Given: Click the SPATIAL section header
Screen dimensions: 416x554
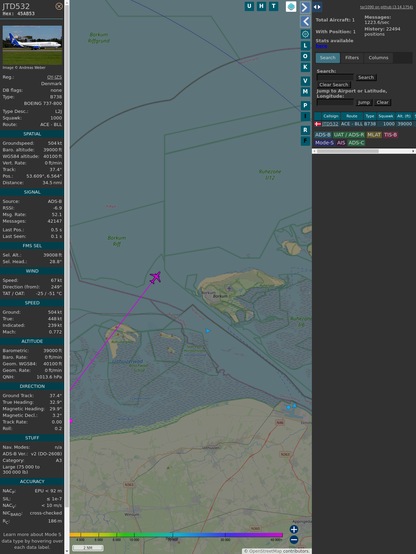Looking at the screenshot, I should (32, 134).
